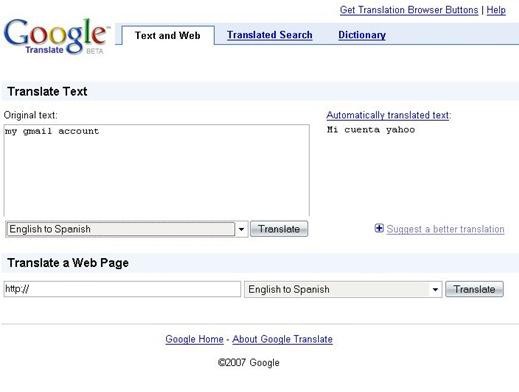Click Suggest a better translation link

coord(445,229)
